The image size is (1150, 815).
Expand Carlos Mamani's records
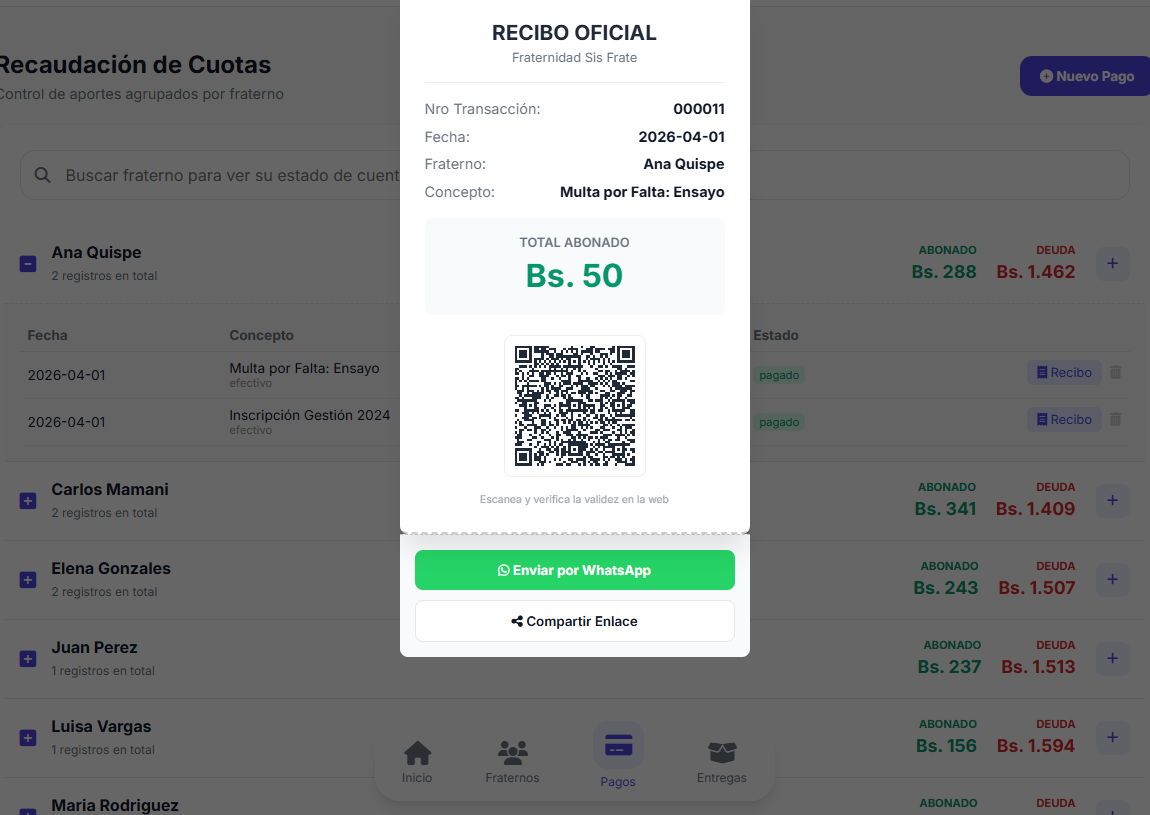click(28, 501)
